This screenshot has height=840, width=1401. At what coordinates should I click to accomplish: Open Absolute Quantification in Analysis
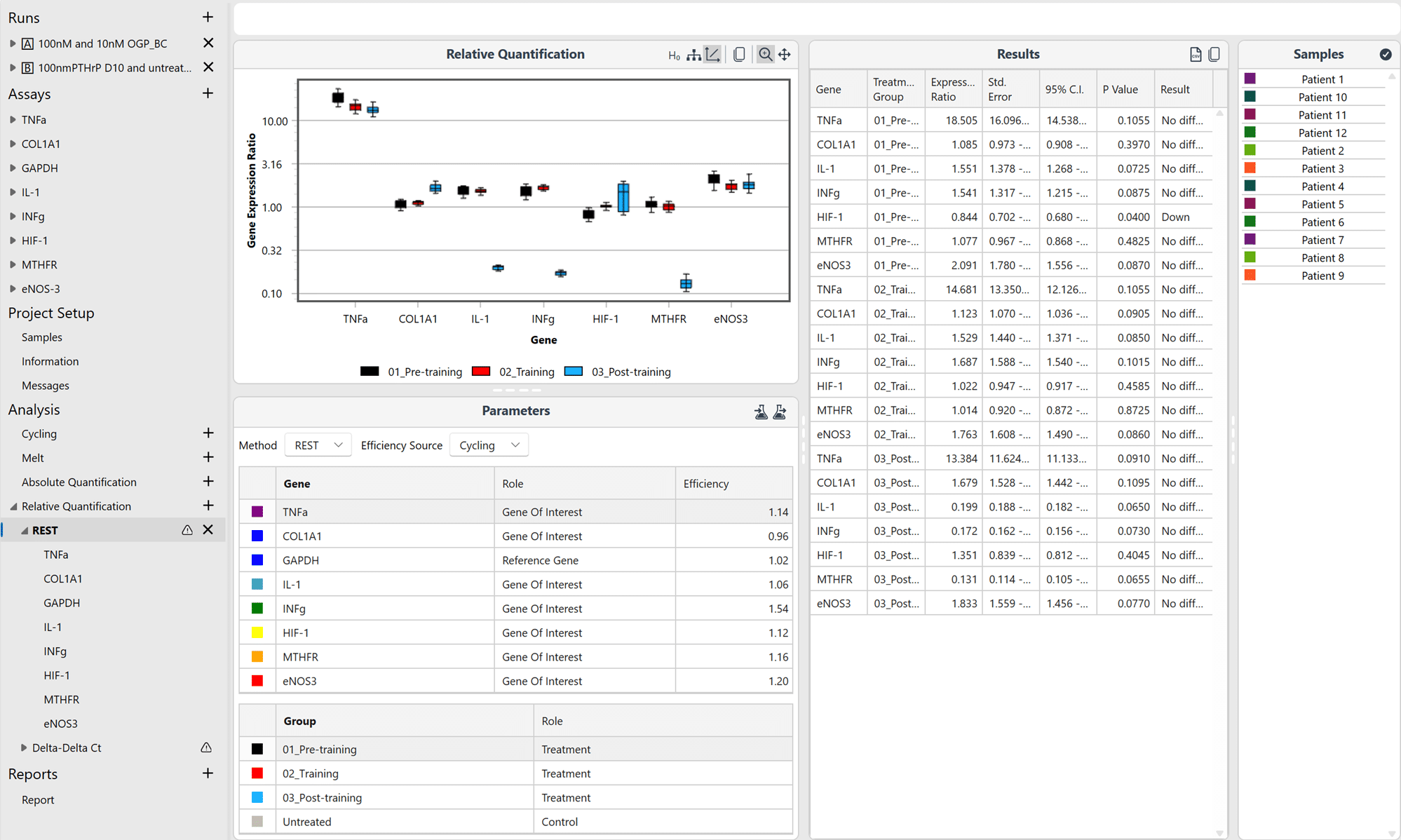[x=79, y=482]
